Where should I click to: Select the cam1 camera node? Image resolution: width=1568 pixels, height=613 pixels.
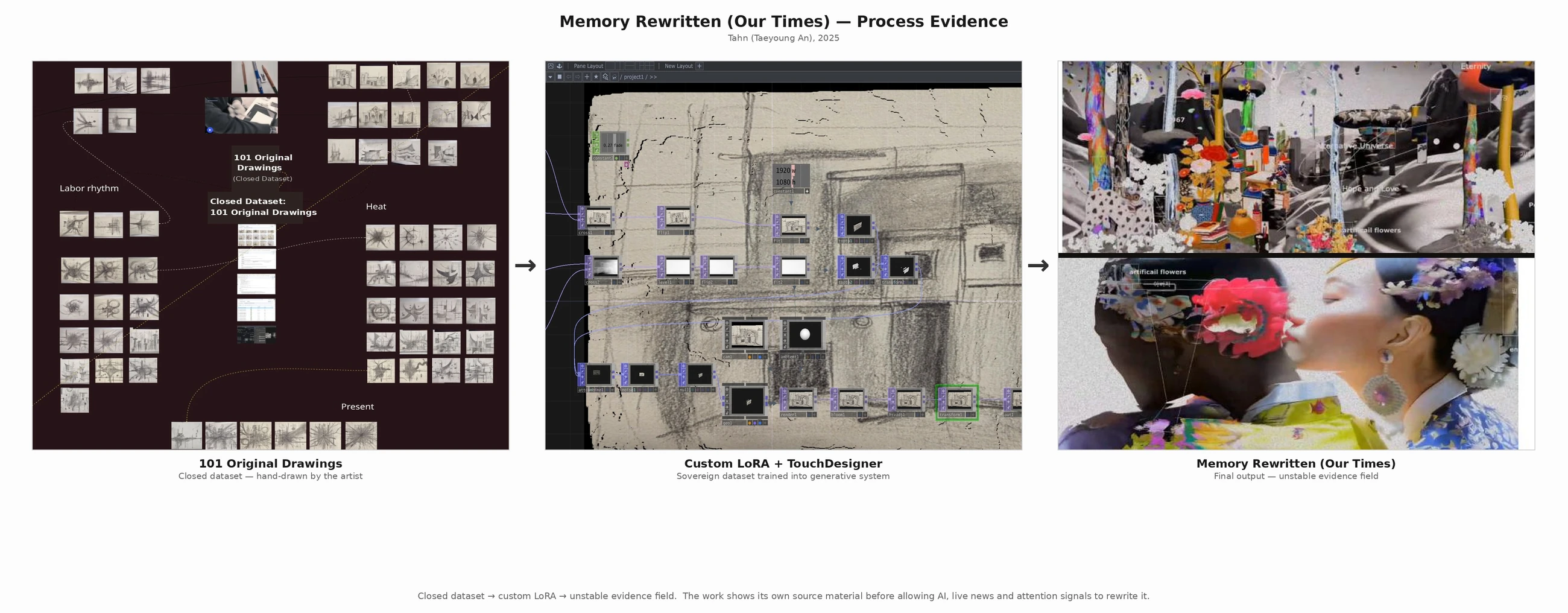pos(745,338)
